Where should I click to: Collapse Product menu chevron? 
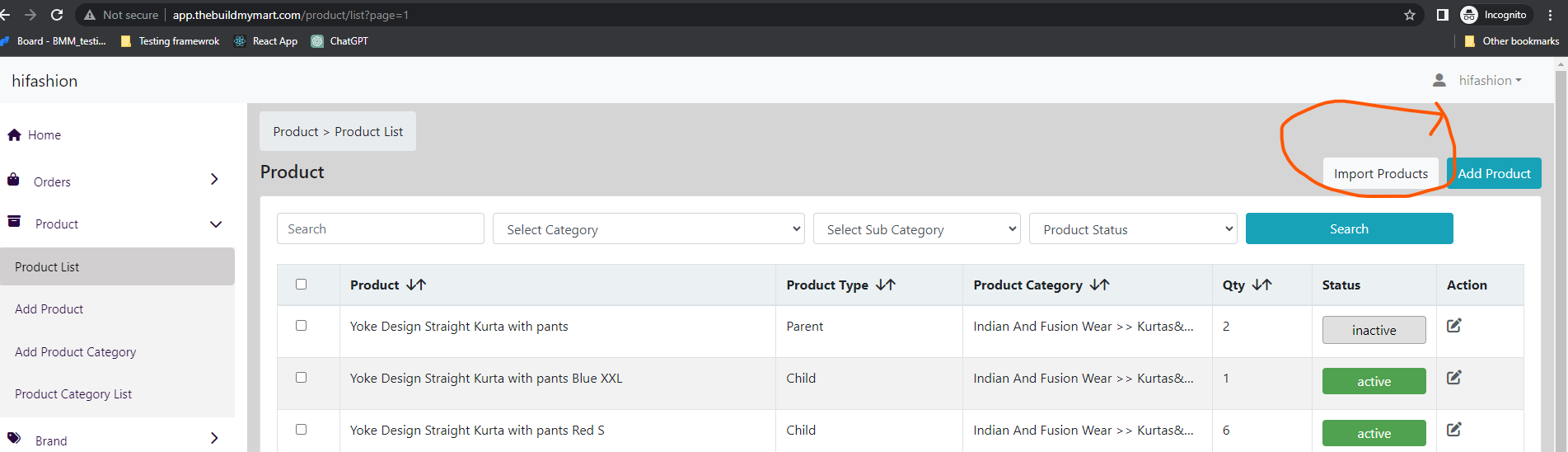pyautogui.click(x=216, y=224)
